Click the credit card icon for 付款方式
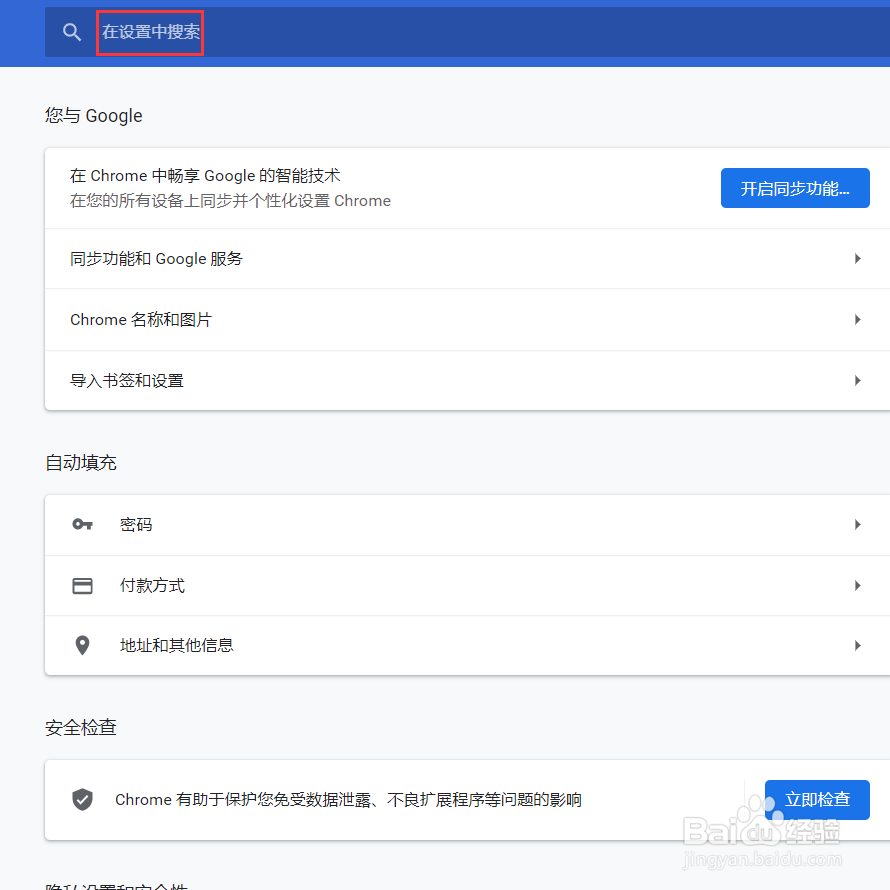Viewport: 890px width, 890px height. pos(82,585)
